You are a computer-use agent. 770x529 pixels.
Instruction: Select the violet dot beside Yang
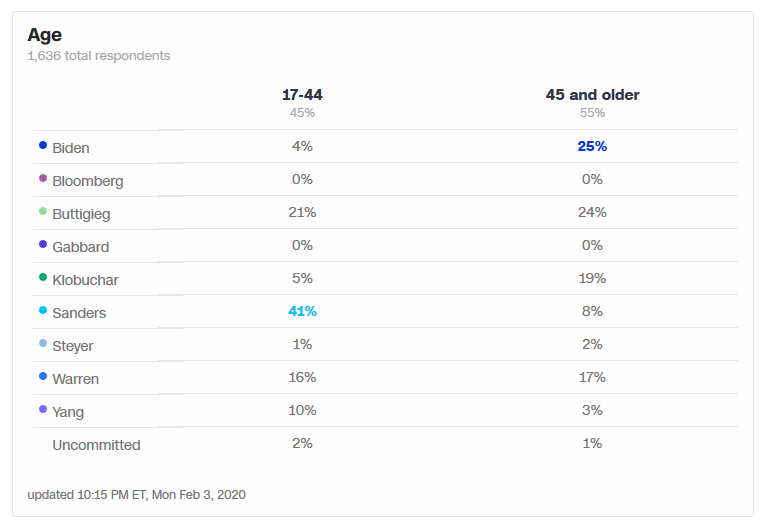tap(43, 409)
